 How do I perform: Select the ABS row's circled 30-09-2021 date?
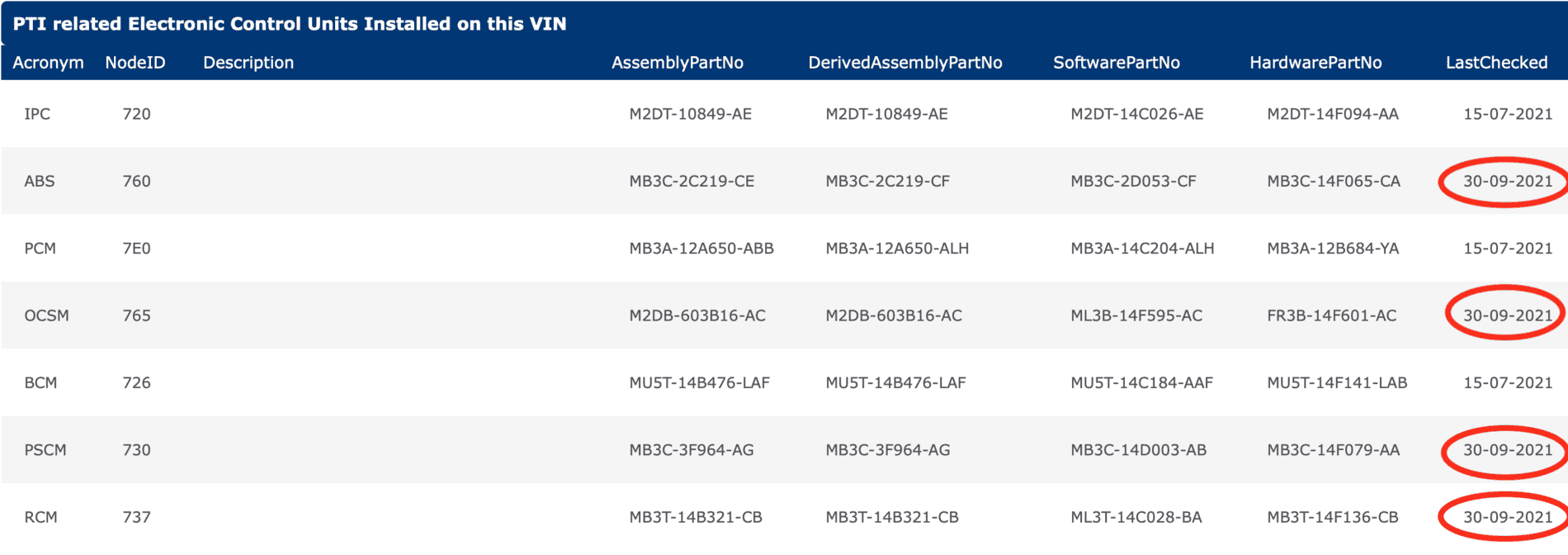click(x=1508, y=181)
